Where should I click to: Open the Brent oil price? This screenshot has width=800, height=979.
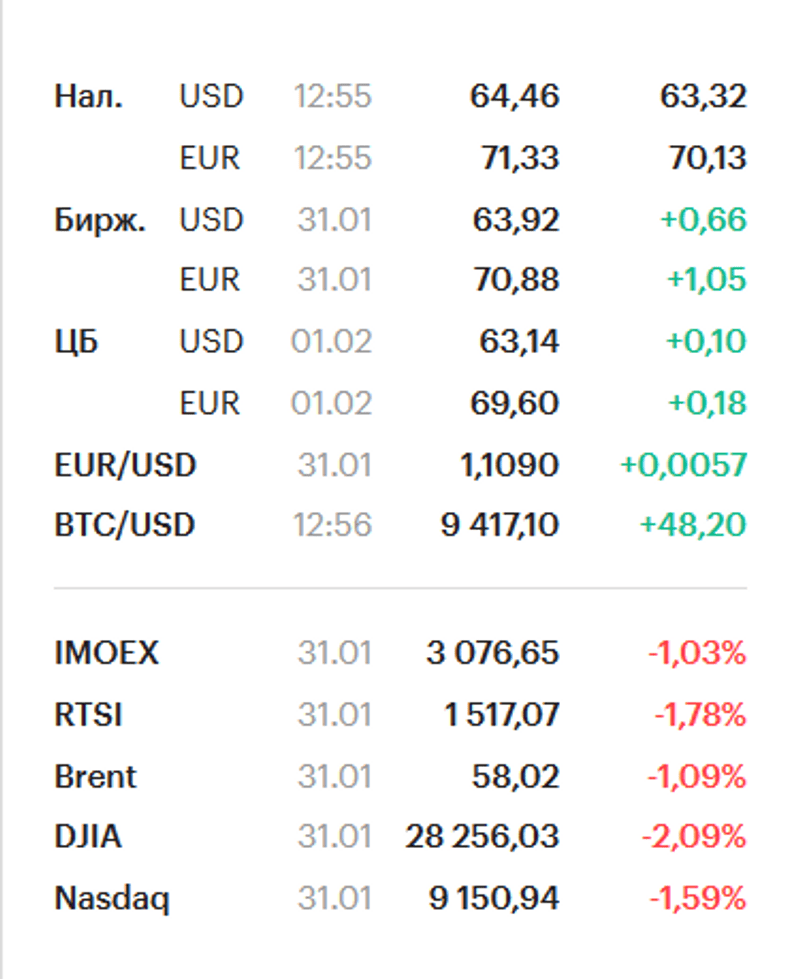pyautogui.click(x=95, y=776)
